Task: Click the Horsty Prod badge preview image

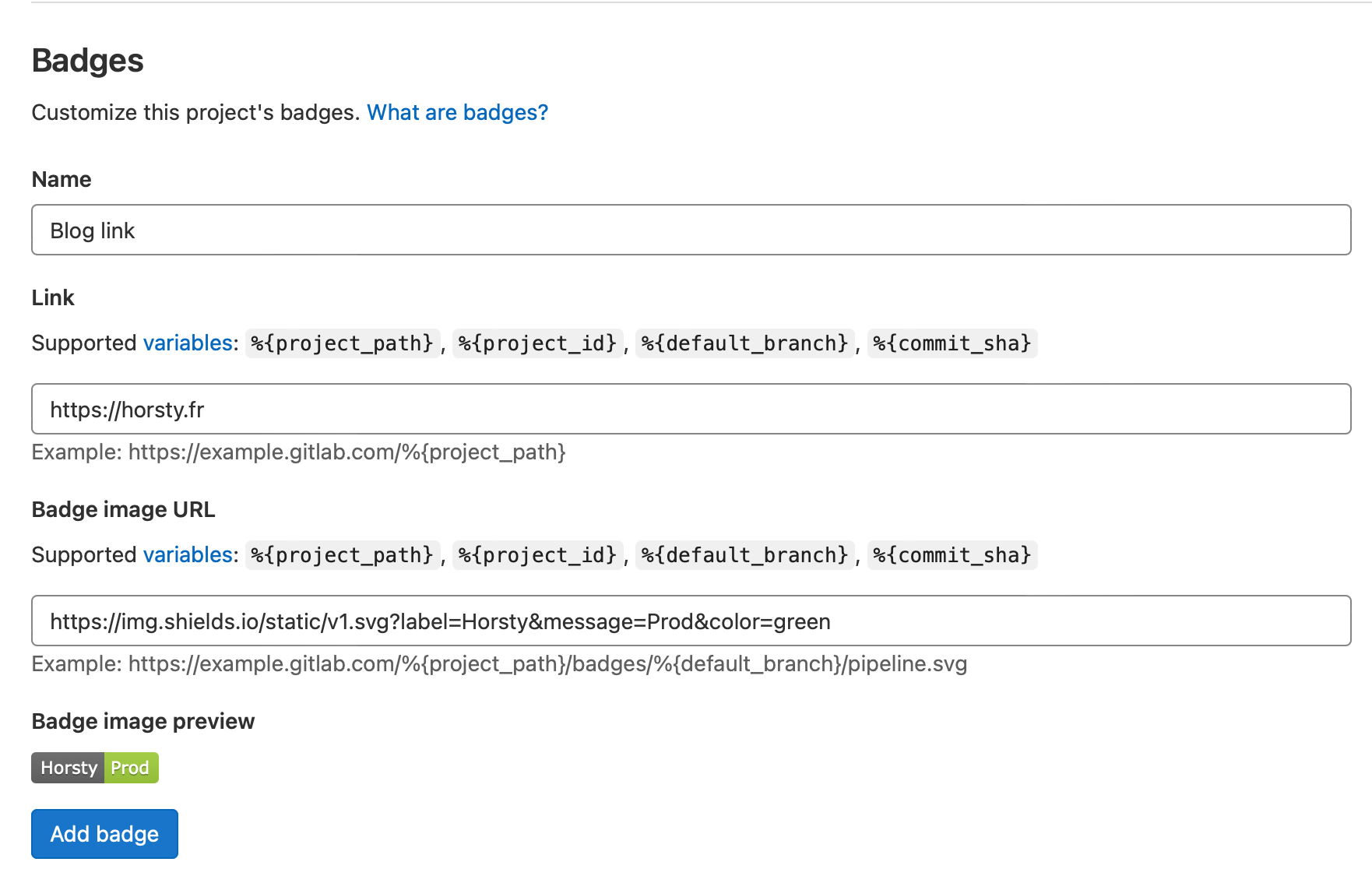Action: point(95,768)
